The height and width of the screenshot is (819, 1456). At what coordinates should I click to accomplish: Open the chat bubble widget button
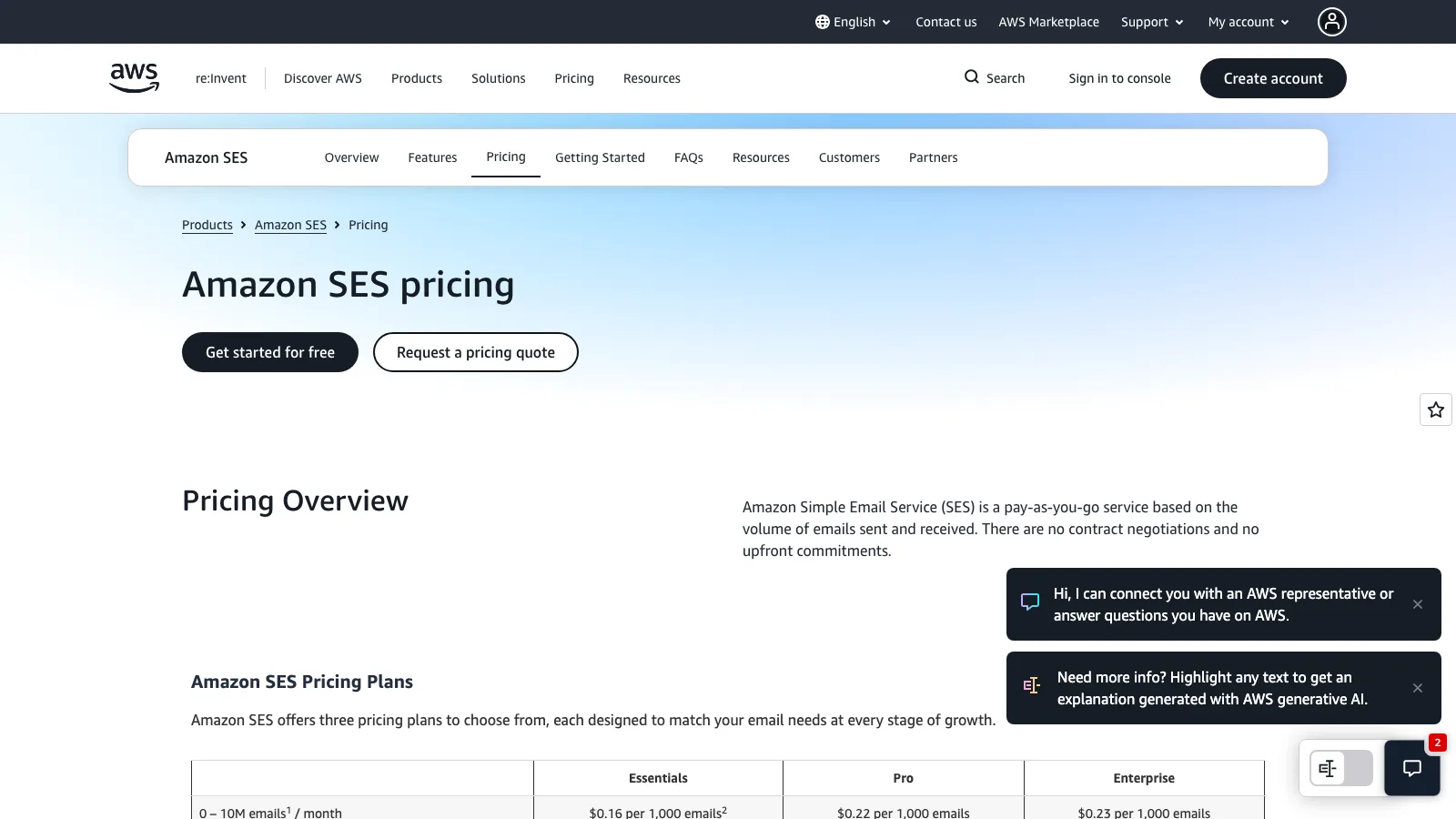pyautogui.click(x=1412, y=768)
